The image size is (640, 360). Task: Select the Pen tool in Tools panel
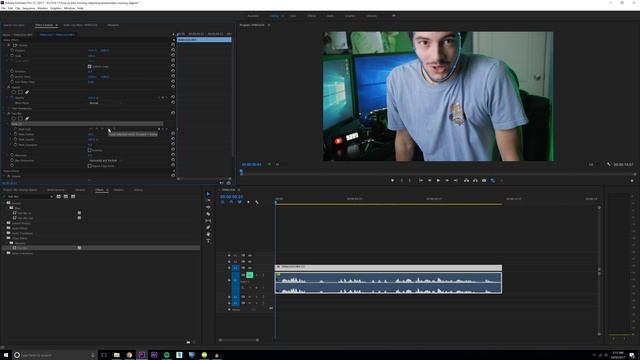pos(208,227)
